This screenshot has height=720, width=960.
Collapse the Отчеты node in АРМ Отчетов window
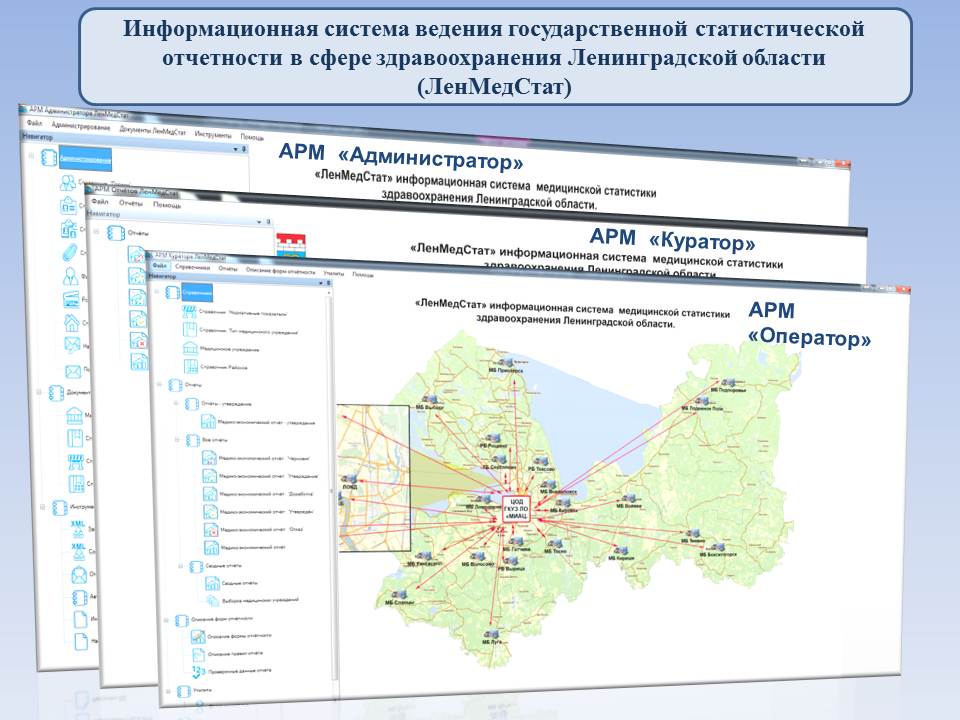96,231
